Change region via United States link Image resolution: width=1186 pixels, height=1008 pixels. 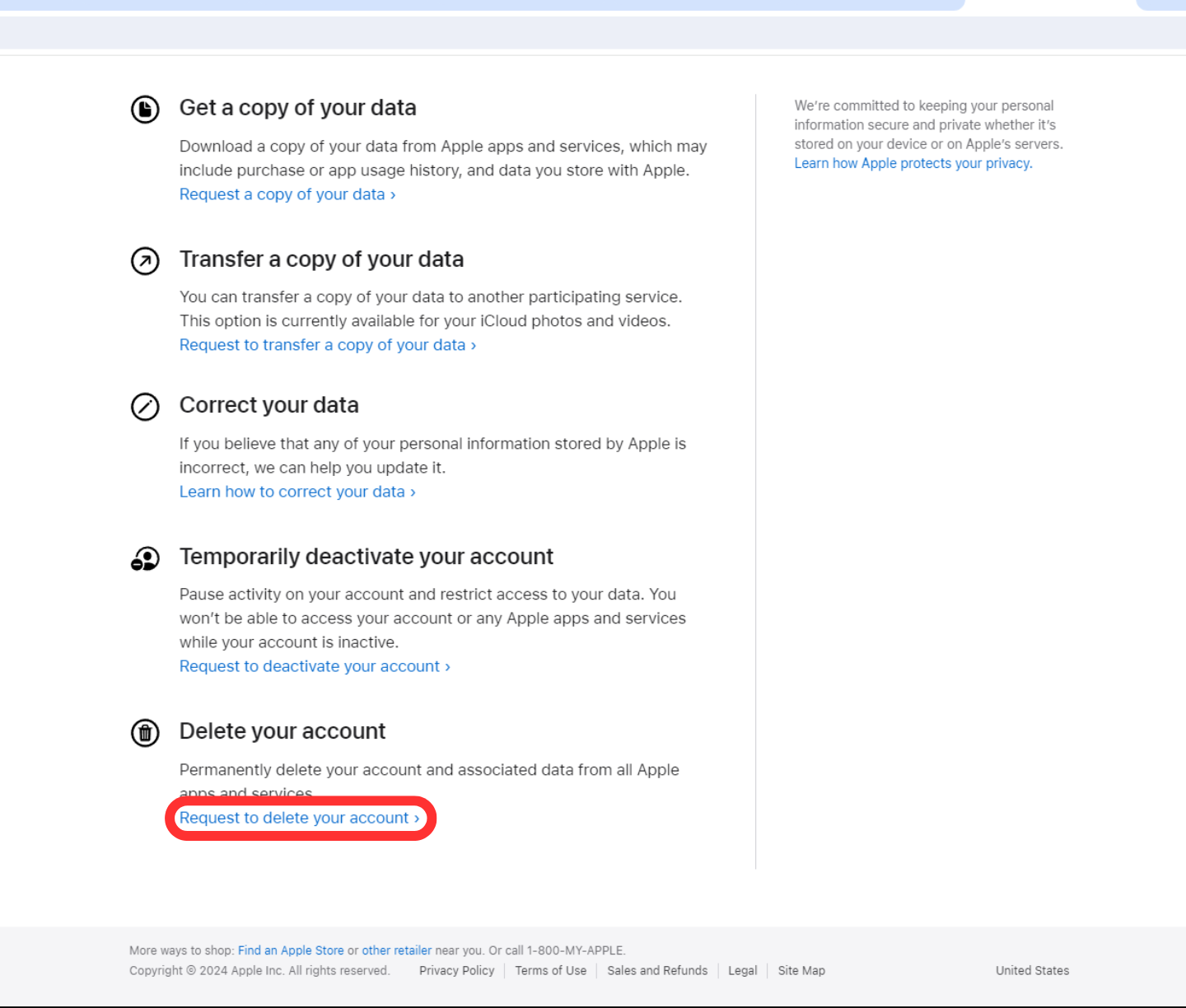tap(1032, 971)
